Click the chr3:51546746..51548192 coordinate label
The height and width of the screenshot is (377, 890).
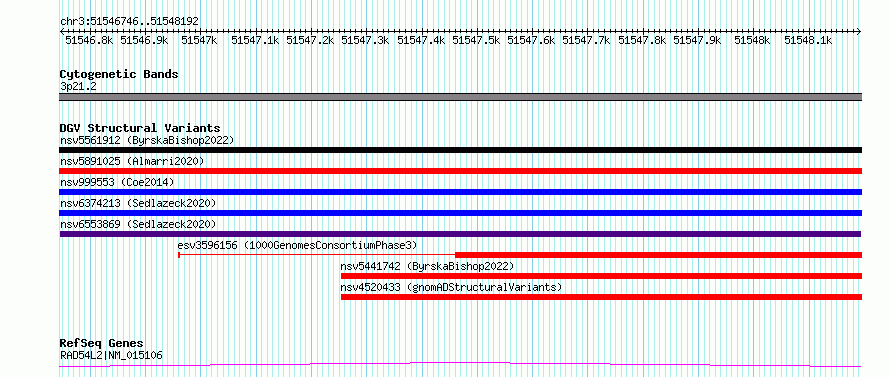129,21
